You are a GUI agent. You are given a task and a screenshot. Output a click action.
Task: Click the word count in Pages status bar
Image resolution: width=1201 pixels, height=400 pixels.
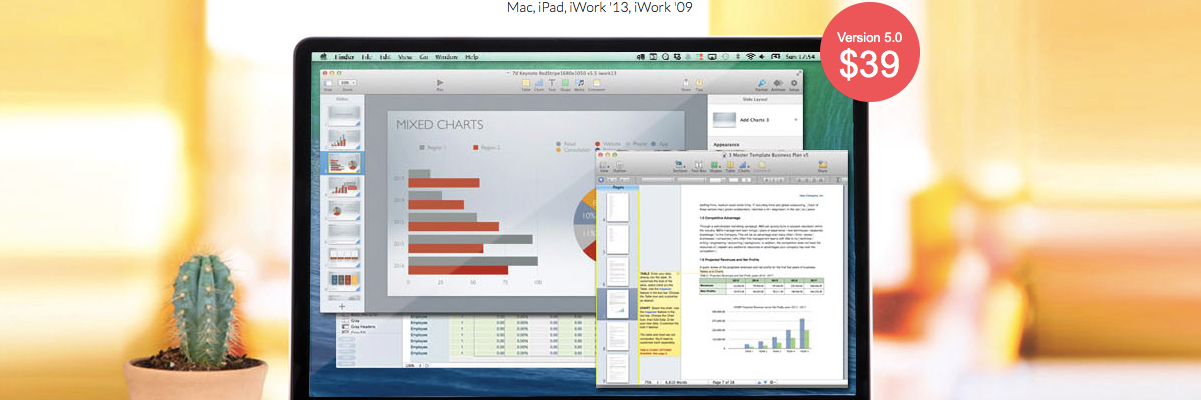pyautogui.click(x=674, y=382)
